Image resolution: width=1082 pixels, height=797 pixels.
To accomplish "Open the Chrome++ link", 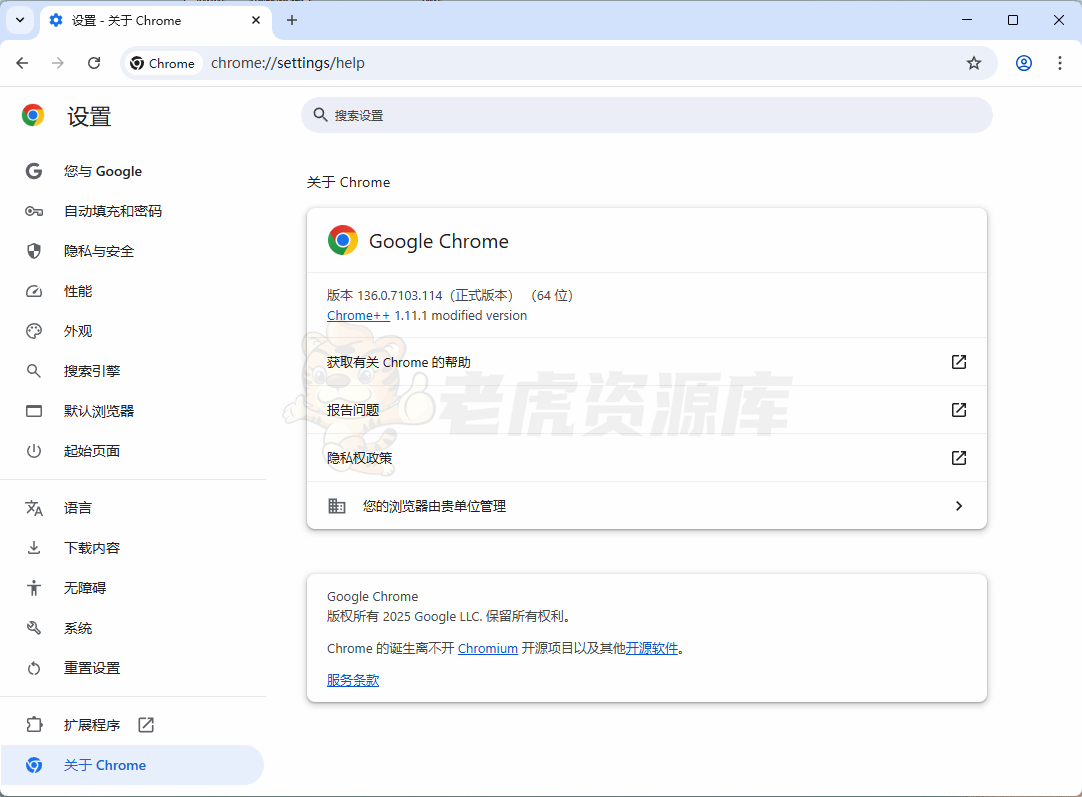I will 358,315.
